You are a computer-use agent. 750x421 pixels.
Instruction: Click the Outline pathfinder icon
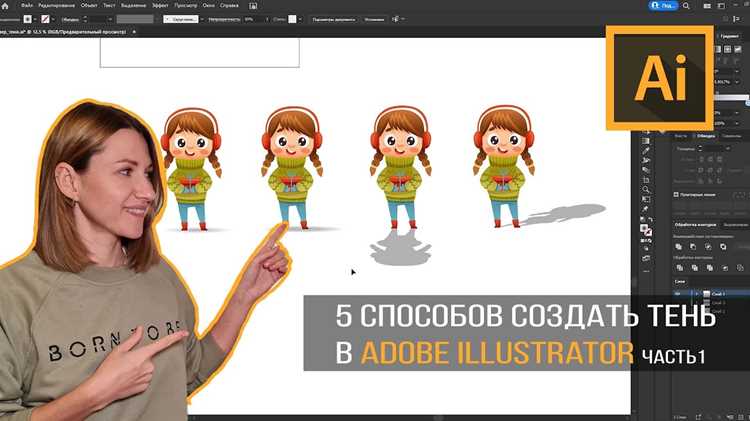740,268
